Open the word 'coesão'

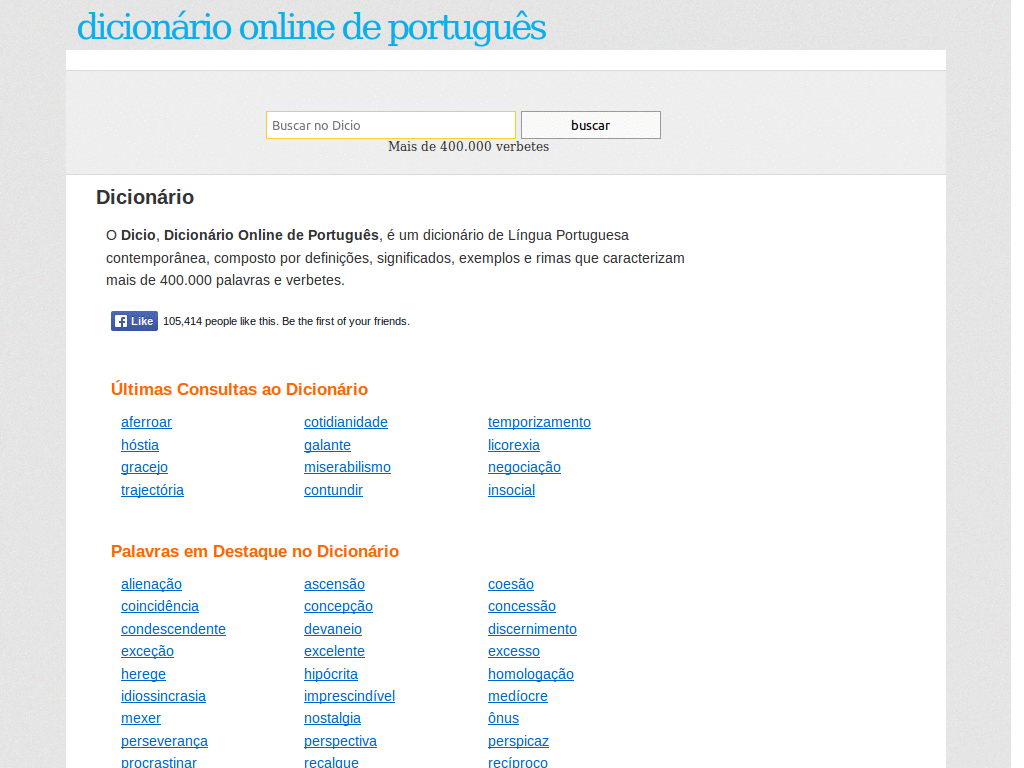[x=511, y=584]
